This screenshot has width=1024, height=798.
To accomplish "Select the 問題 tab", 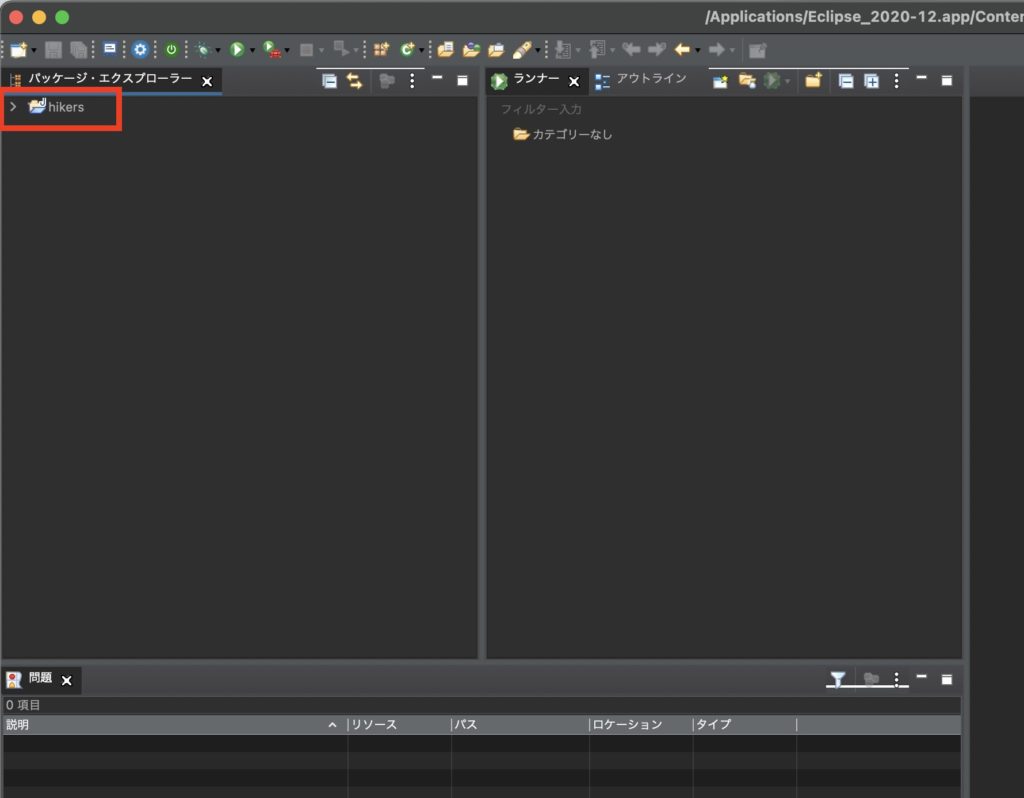I will click(x=40, y=678).
